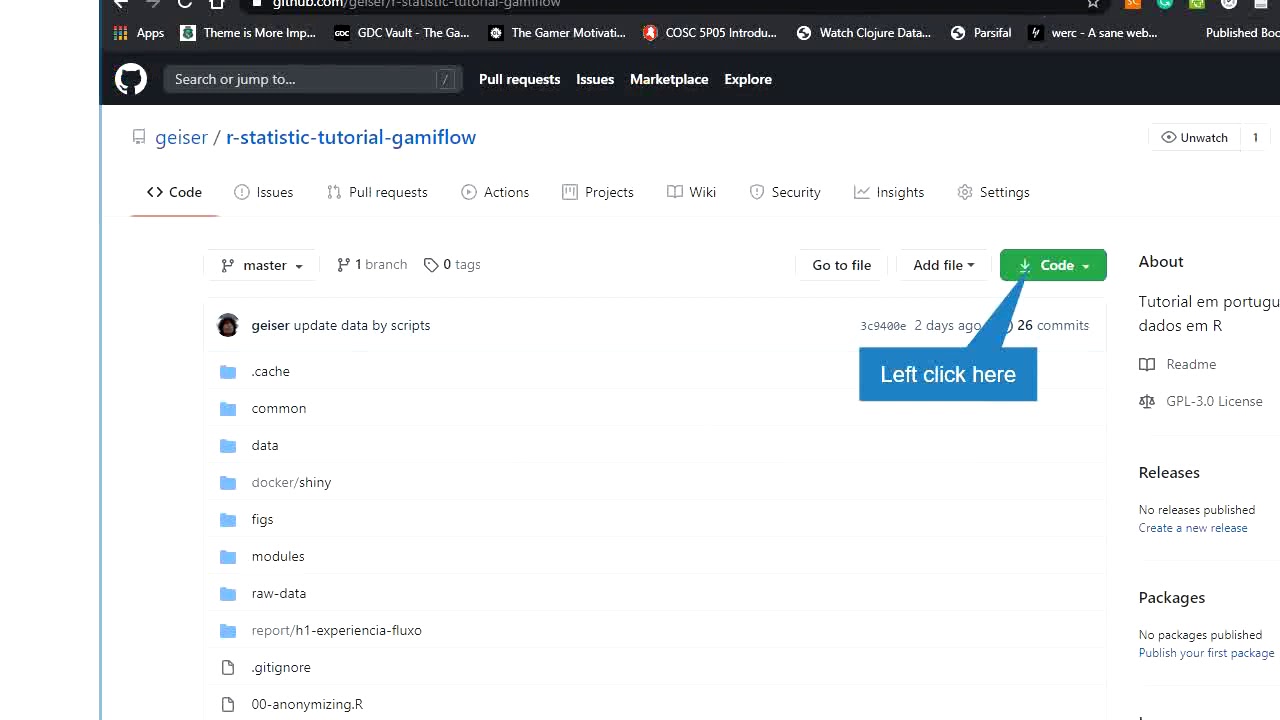Open werc - A sane web bookmark

click(x=1094, y=33)
